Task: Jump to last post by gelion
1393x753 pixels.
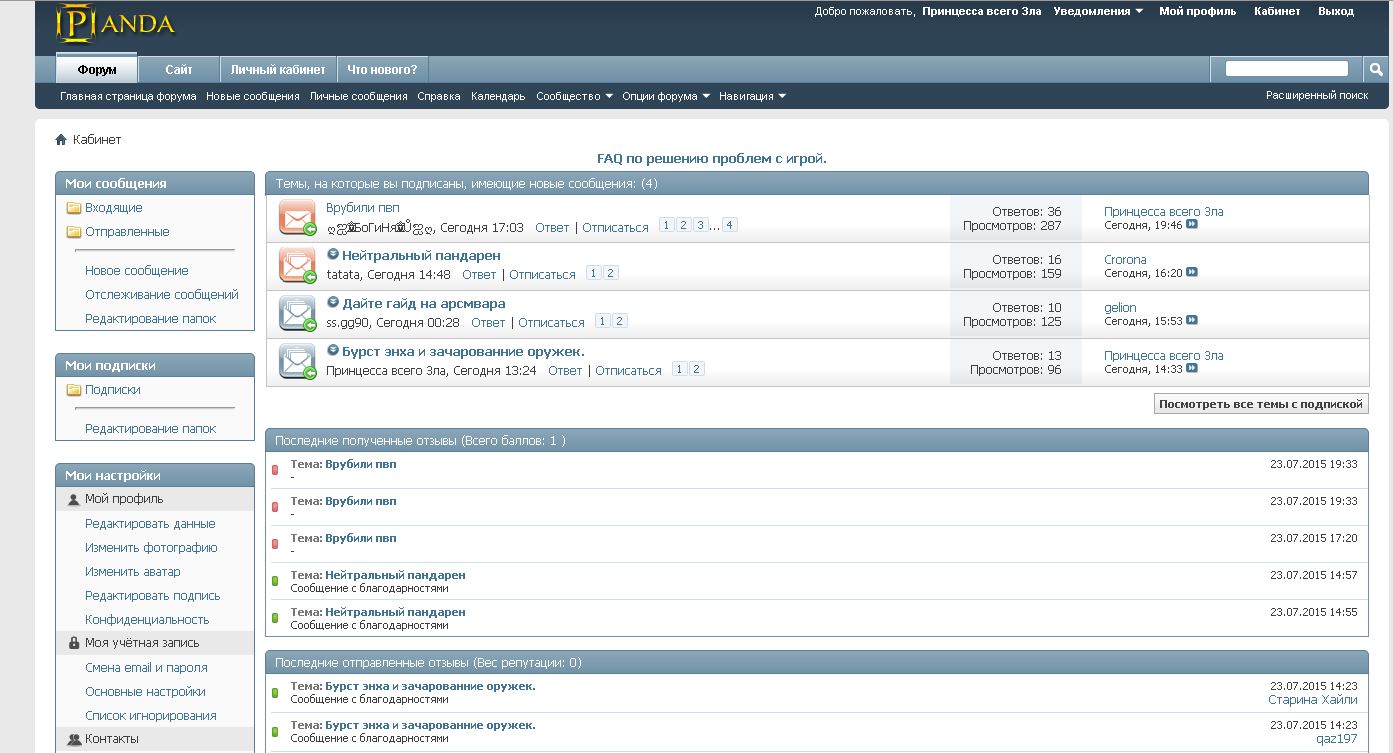Action: point(1192,321)
